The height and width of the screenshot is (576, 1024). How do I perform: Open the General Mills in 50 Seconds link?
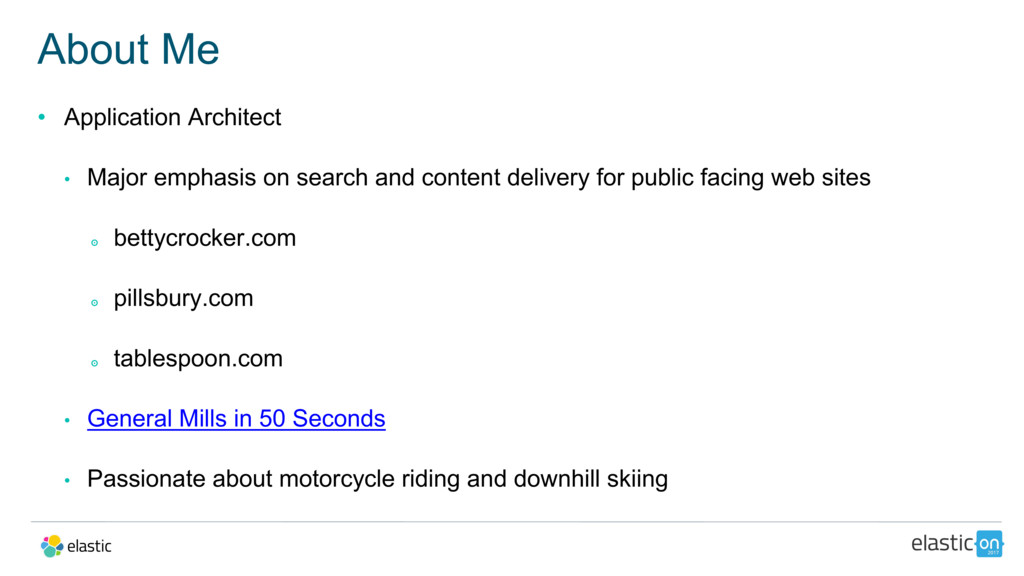(x=236, y=418)
